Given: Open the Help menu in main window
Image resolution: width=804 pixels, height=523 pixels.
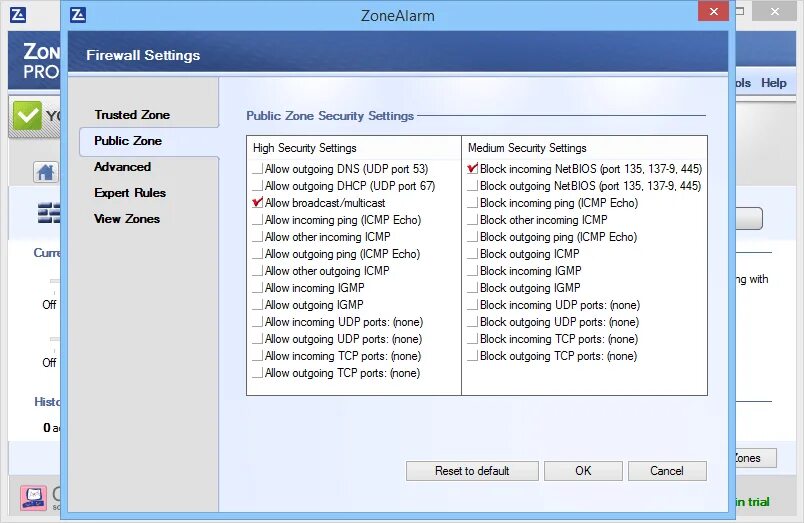Looking at the screenshot, I should click(x=773, y=83).
